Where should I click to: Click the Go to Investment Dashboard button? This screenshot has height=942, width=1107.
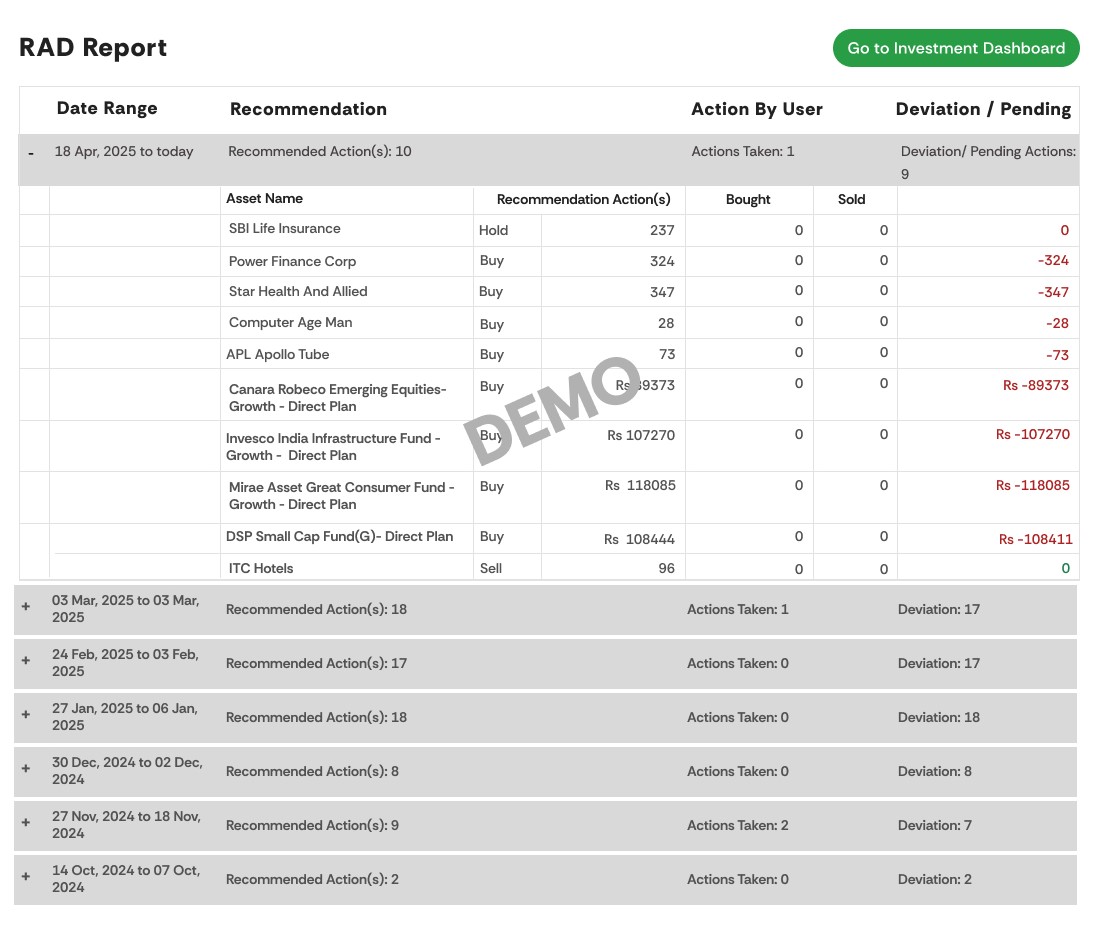point(955,48)
